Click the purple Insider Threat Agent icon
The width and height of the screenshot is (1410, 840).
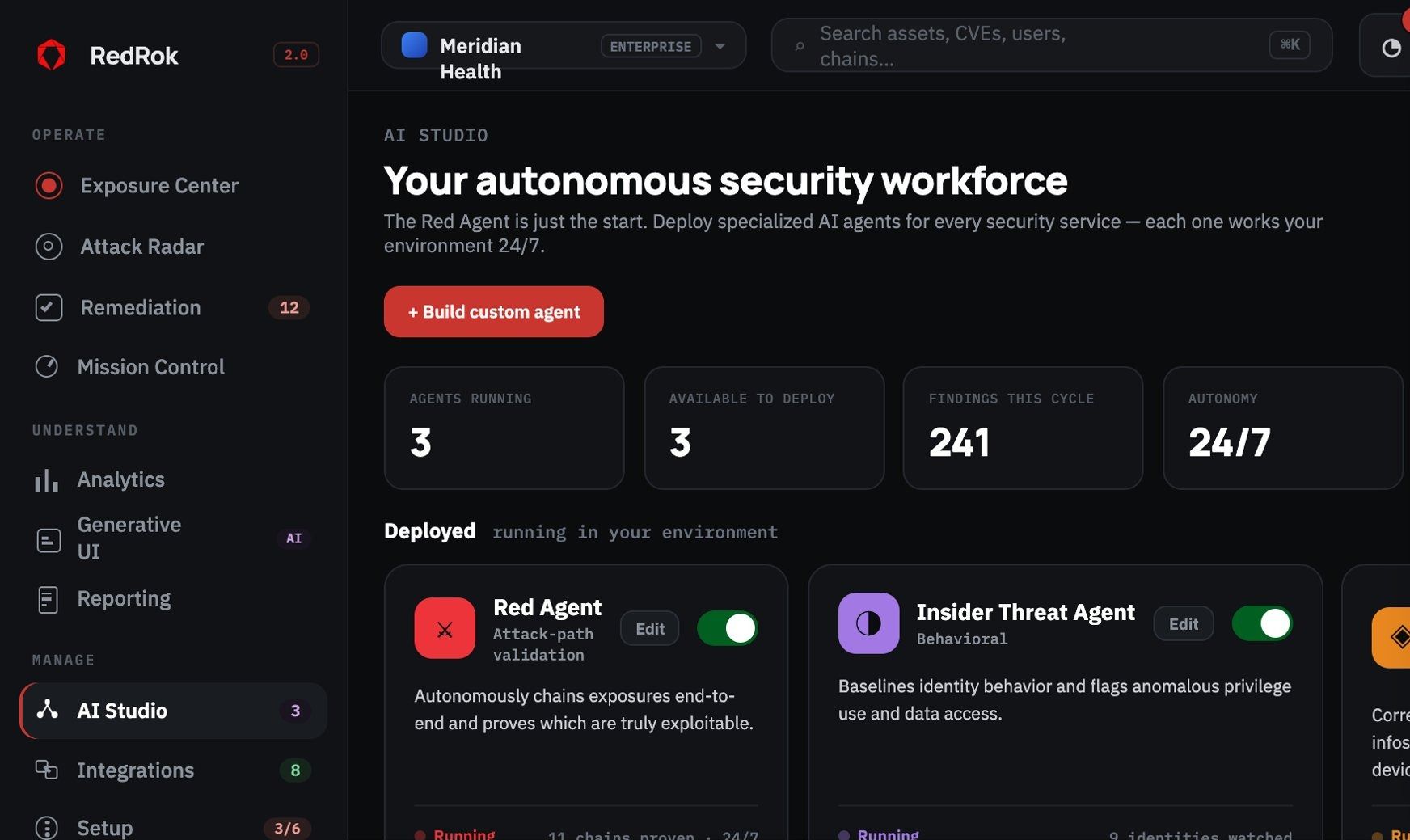point(868,623)
